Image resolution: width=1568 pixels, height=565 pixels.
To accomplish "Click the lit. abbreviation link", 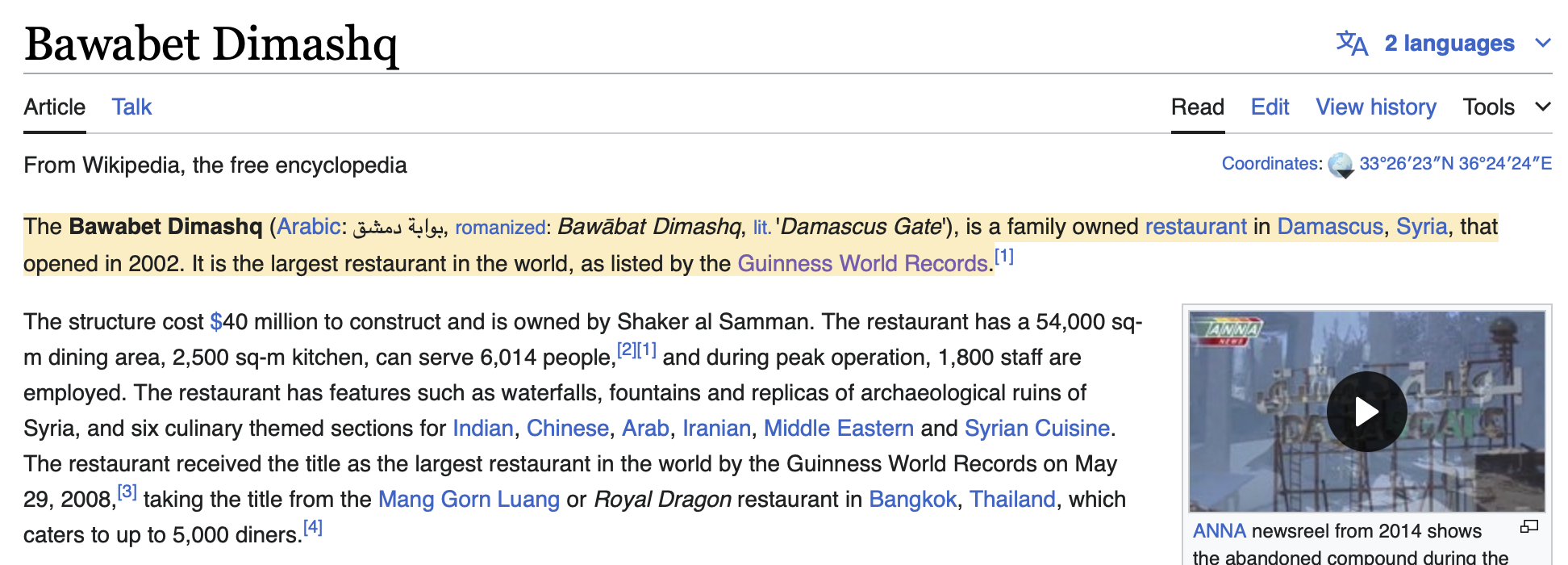I will coord(761,228).
